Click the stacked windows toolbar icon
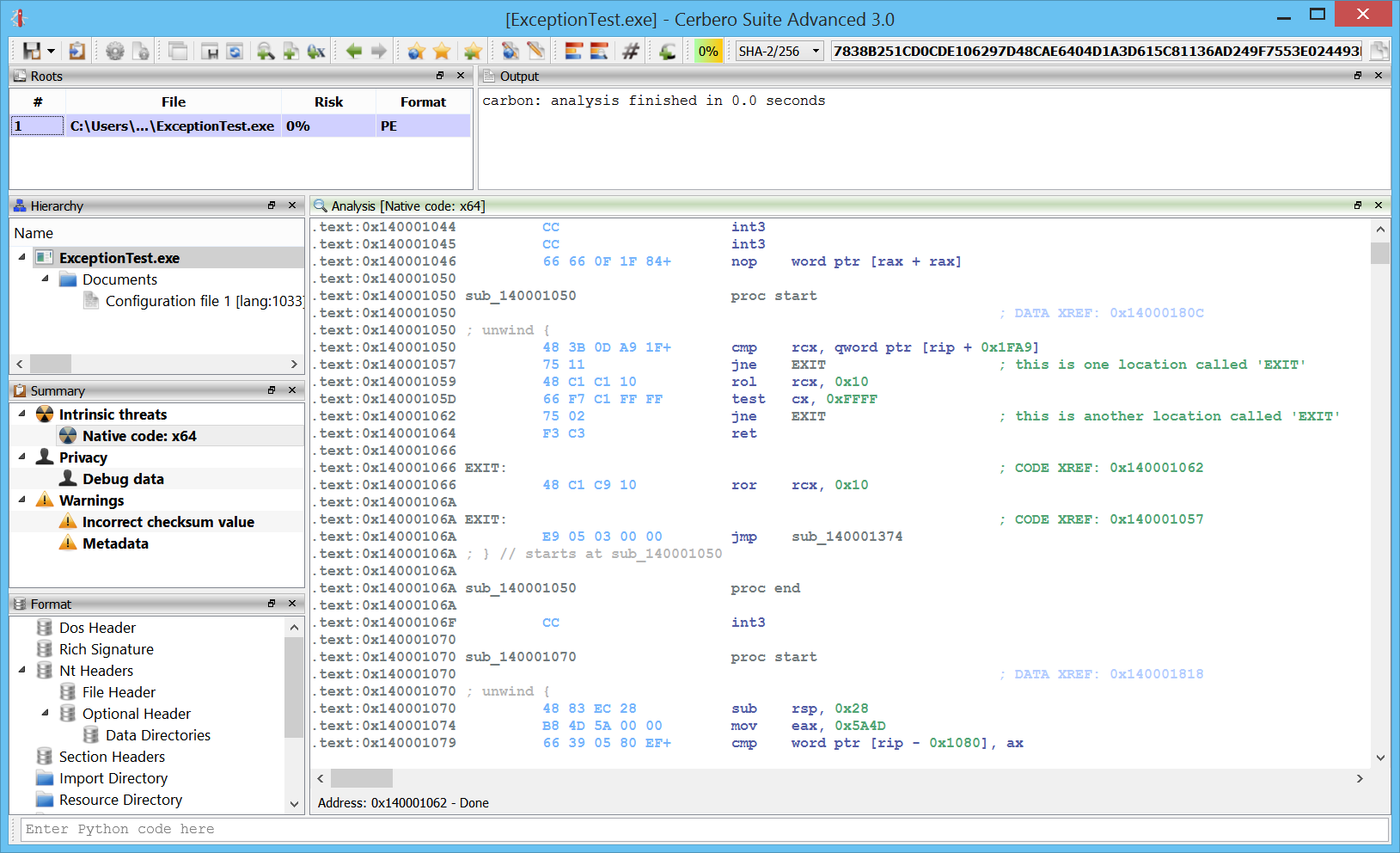The image size is (1400, 853). pos(178,51)
